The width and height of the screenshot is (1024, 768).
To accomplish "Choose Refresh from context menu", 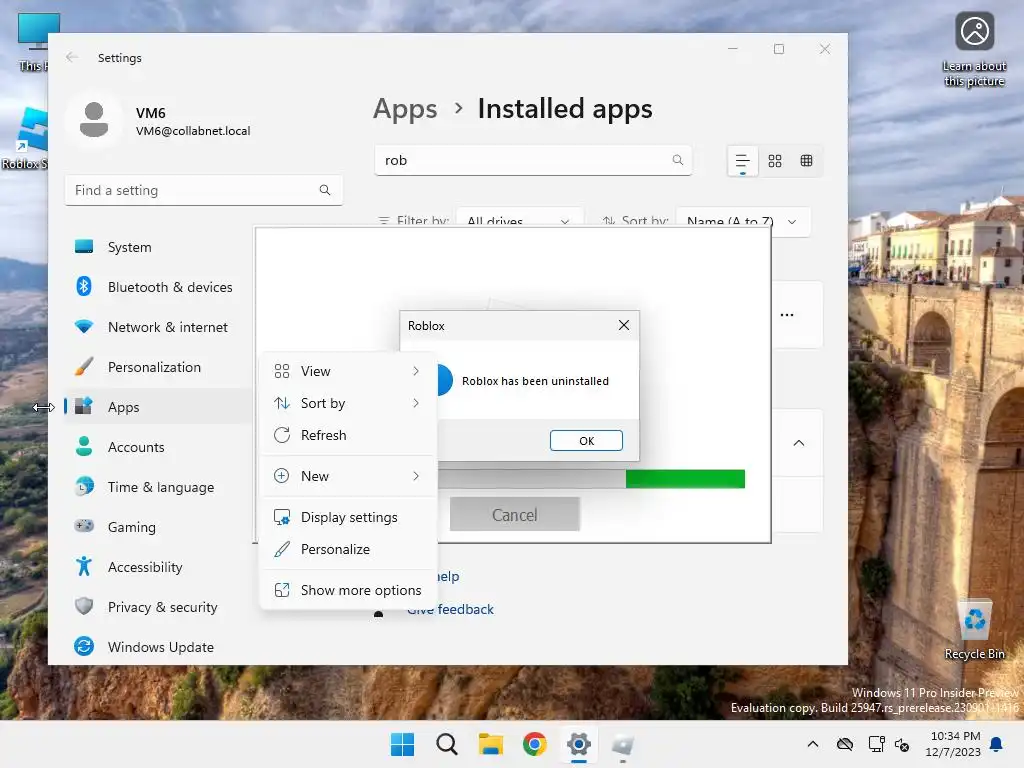I will 347,435.
